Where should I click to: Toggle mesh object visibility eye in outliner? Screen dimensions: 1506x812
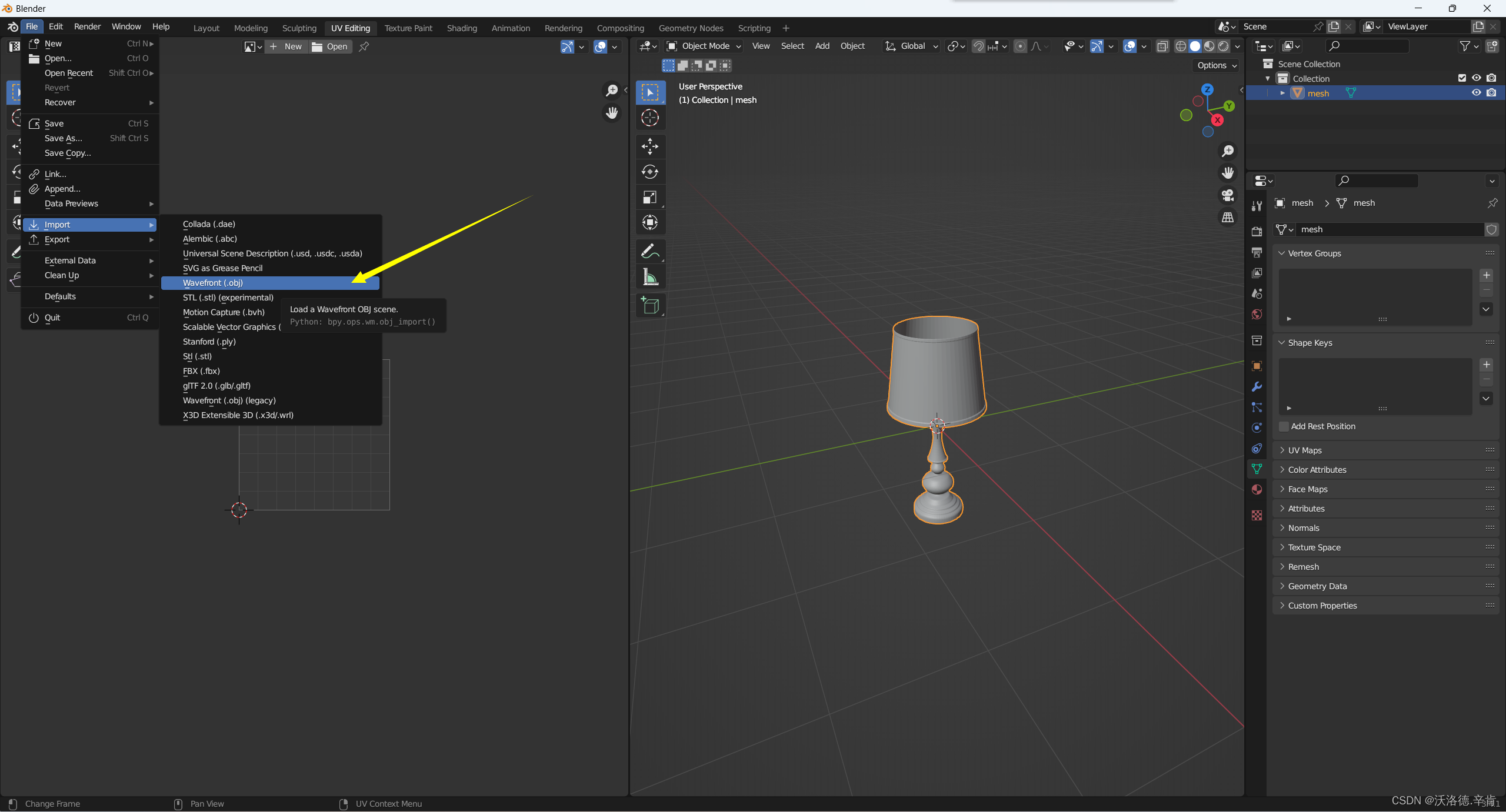[x=1476, y=93]
